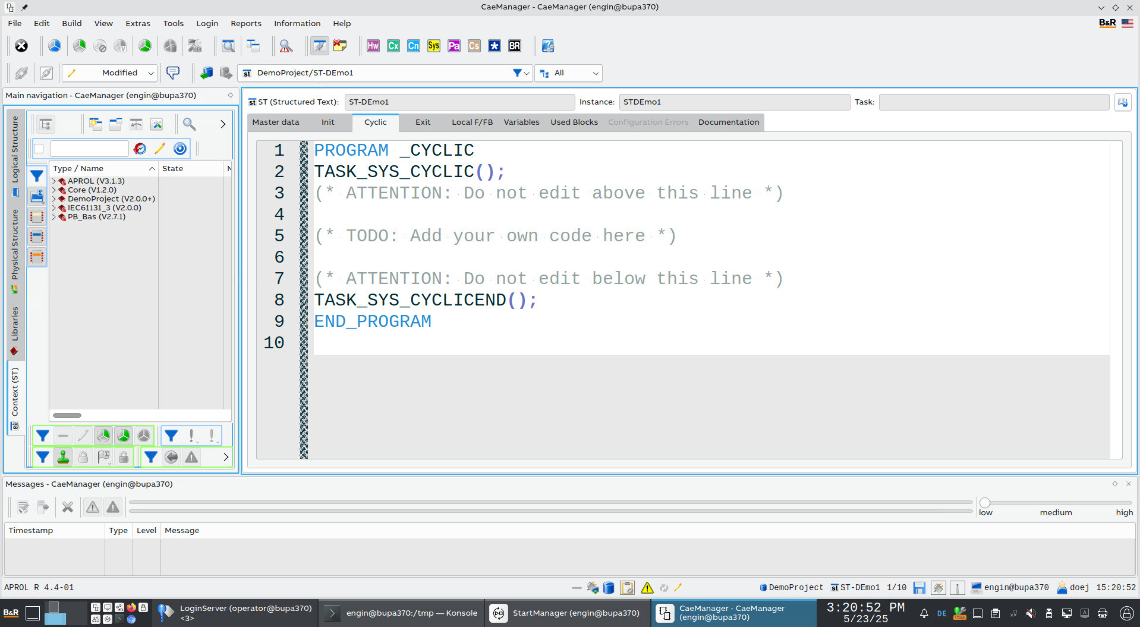The height and width of the screenshot is (627, 1140).
Task: Switch to Konsole window in taskbar
Action: click(x=402, y=613)
